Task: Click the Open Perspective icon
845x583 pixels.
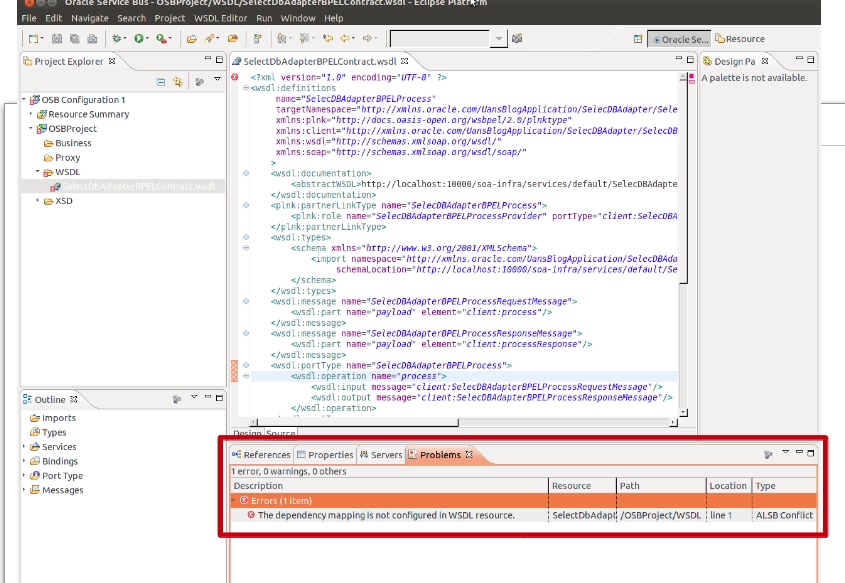Action: (638, 39)
